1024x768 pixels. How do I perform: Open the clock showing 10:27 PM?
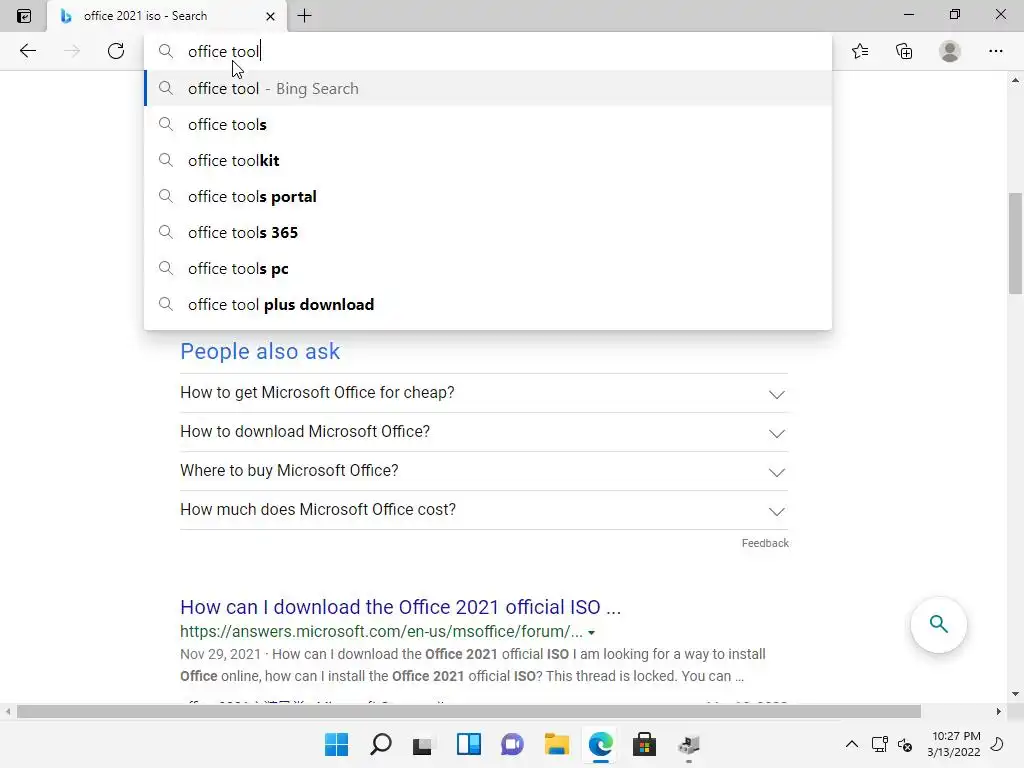(x=954, y=744)
